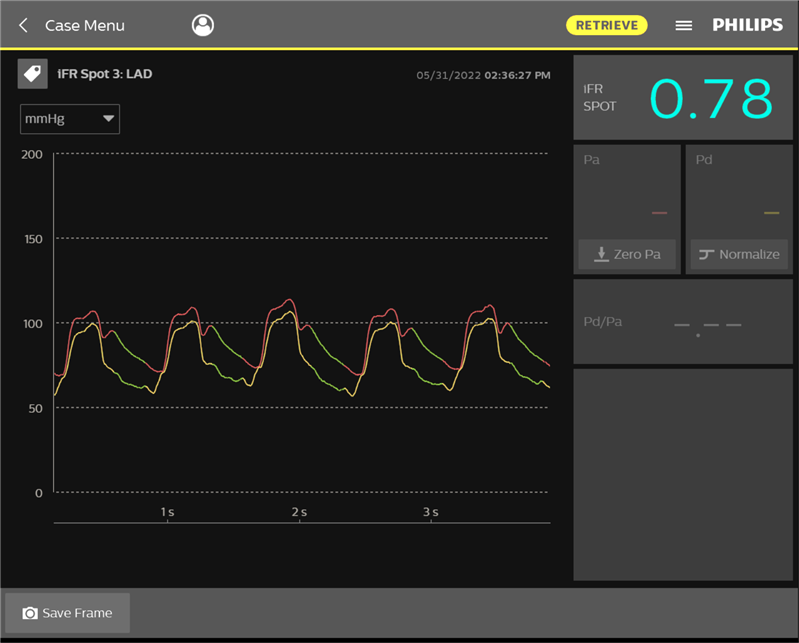Select the 1 s time axis marker
This screenshot has width=799, height=643.
coord(167,512)
